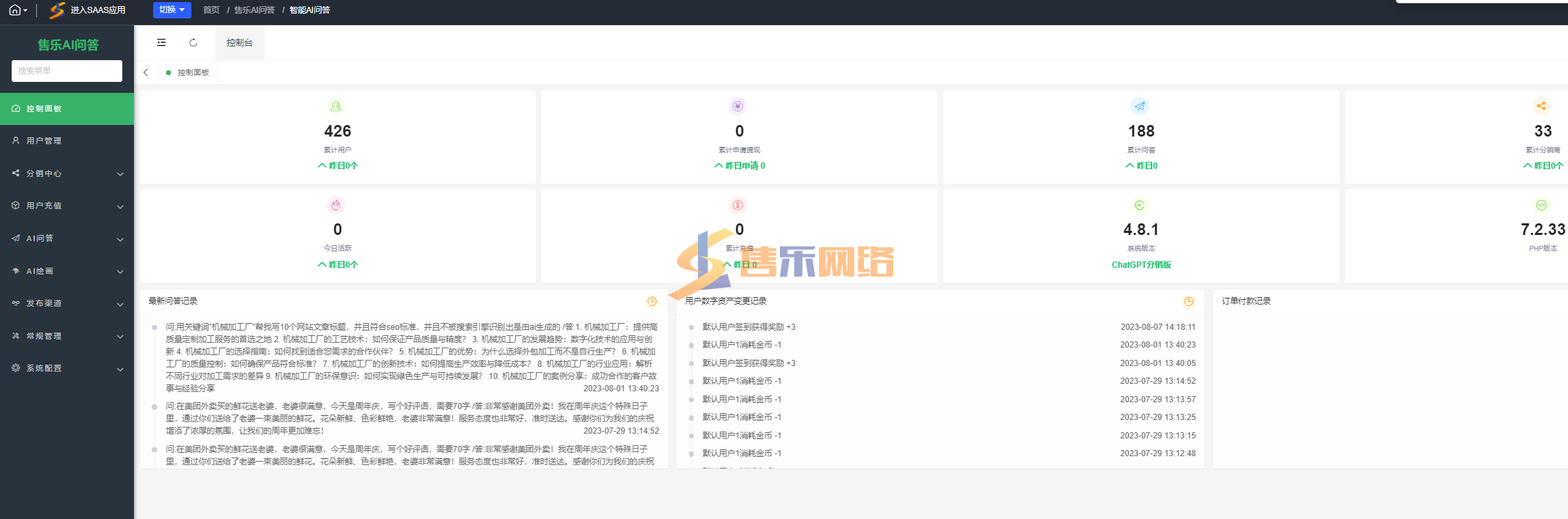Expand AI绘画 chevron arrow
Viewport: 1568px width, 519px height.
120,272
